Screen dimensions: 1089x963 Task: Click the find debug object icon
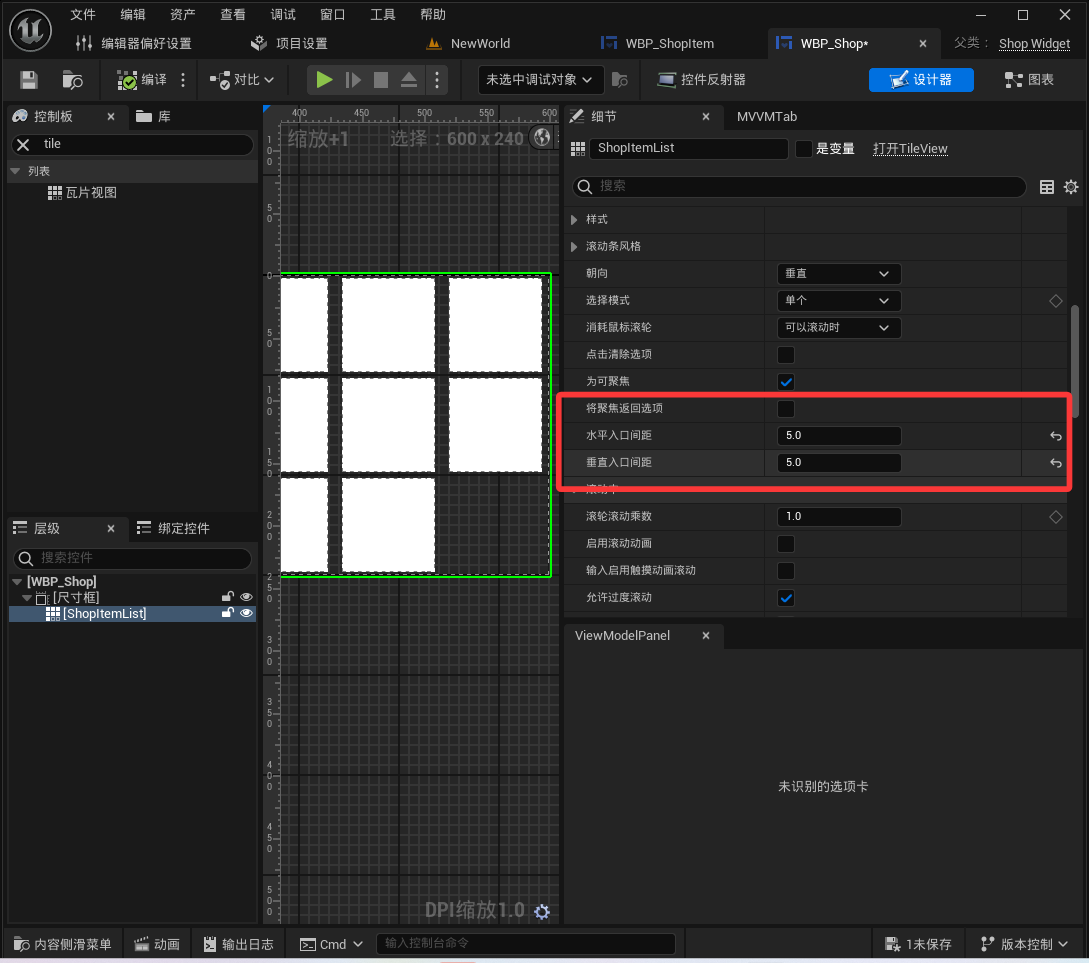pyautogui.click(x=620, y=80)
